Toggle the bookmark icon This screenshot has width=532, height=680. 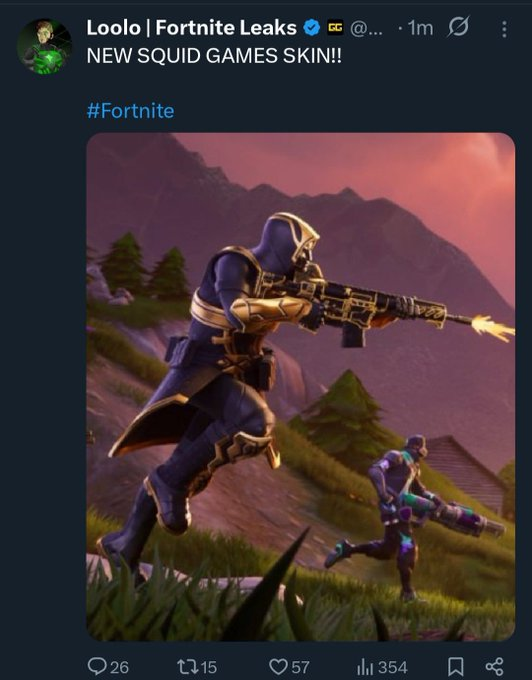(455, 667)
